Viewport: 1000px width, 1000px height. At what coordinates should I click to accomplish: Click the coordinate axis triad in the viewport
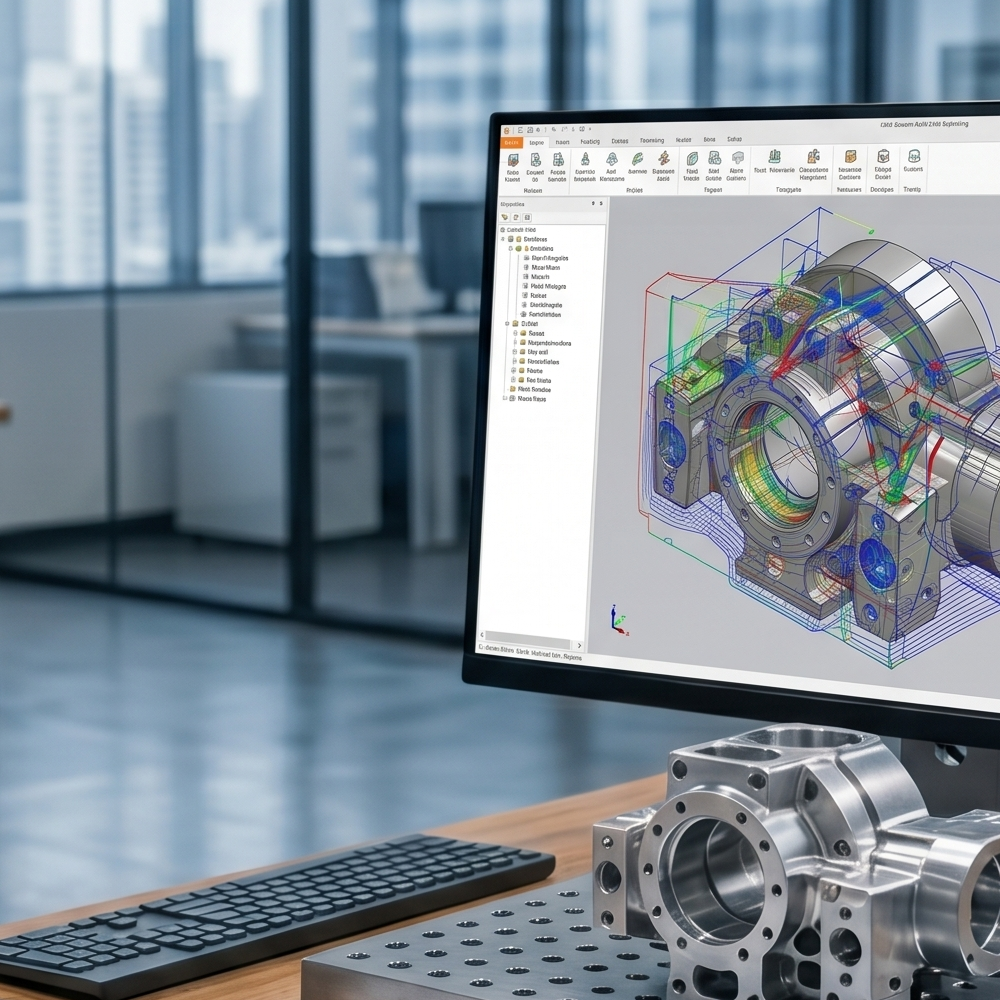pos(619,620)
